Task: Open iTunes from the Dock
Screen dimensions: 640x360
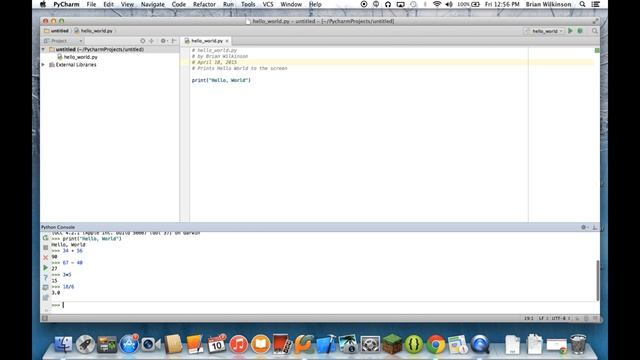Action: (x=238, y=344)
